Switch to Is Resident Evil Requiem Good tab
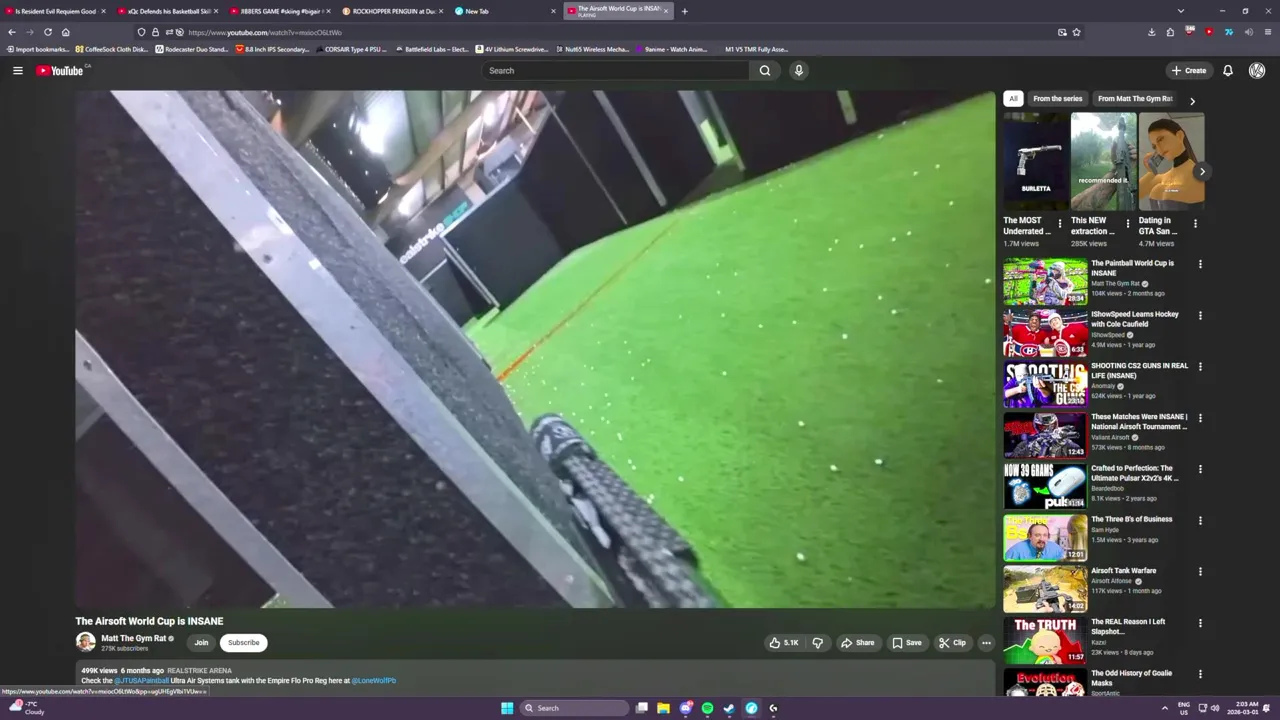This screenshot has height=720, width=1280. pos(56,11)
